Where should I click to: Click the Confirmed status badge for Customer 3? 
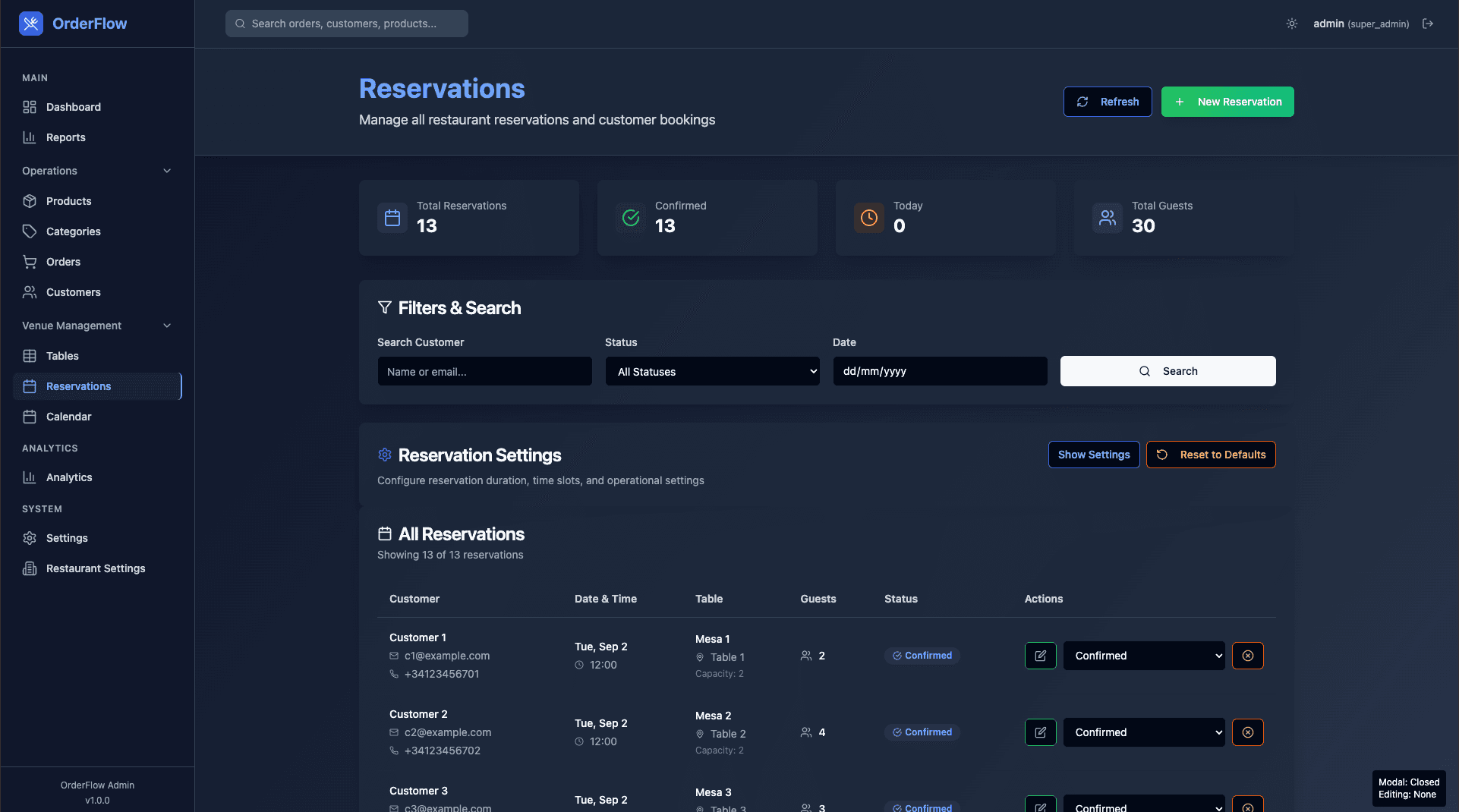pyautogui.click(x=922, y=807)
